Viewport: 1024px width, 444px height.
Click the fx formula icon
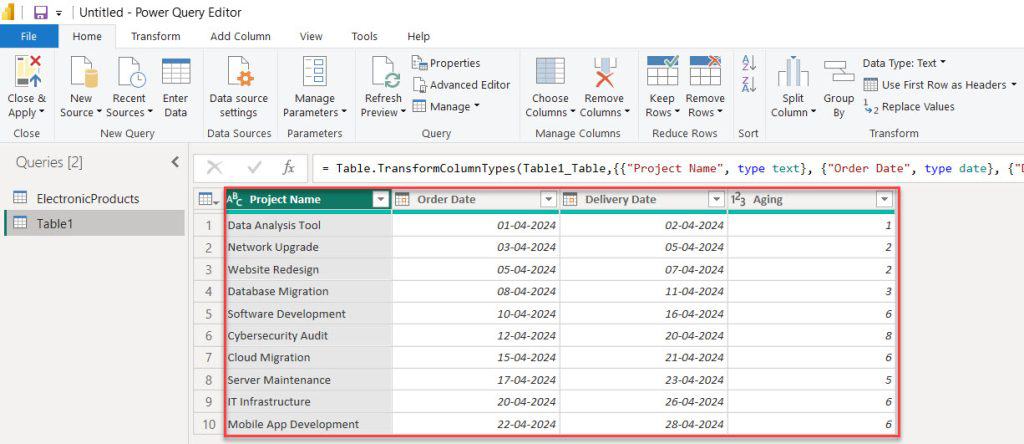tap(289, 168)
